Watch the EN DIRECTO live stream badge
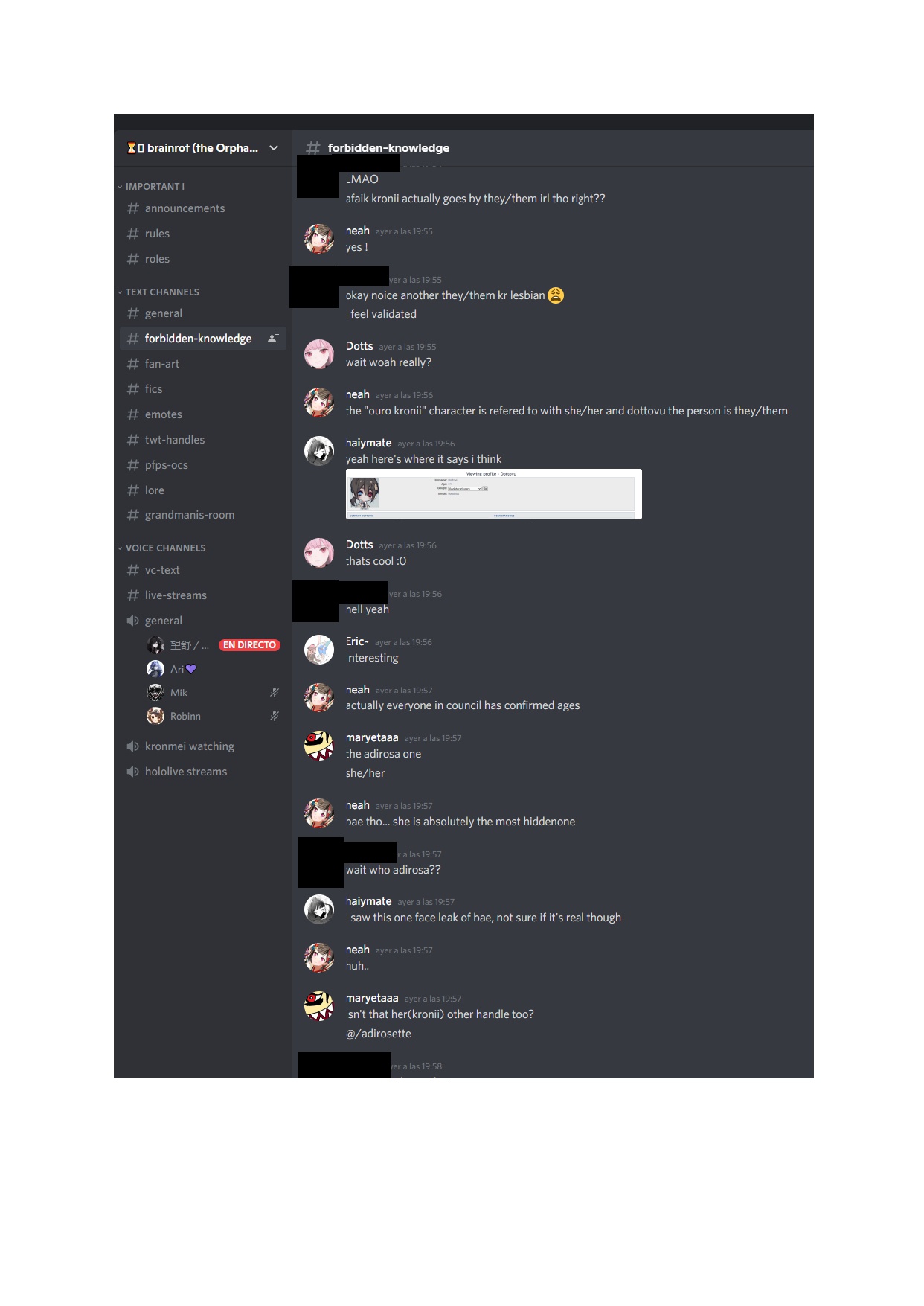 [249, 645]
